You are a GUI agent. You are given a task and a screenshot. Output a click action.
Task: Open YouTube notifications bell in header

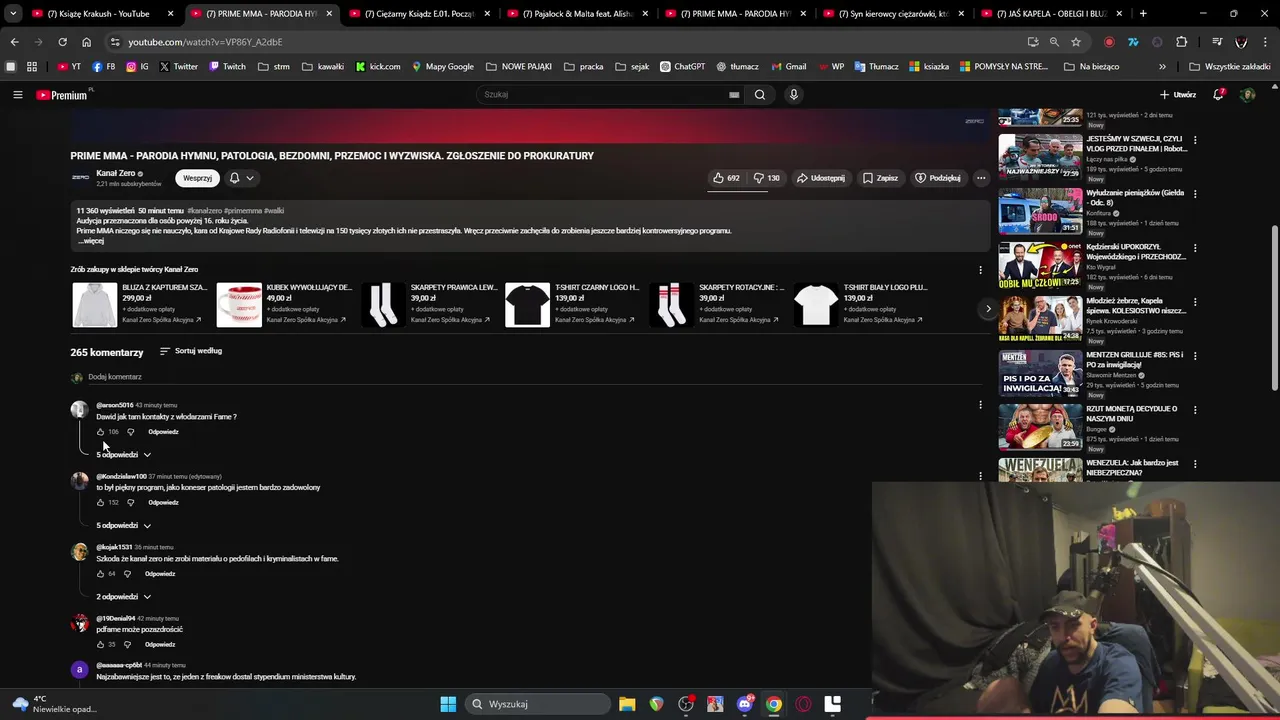coord(1219,95)
